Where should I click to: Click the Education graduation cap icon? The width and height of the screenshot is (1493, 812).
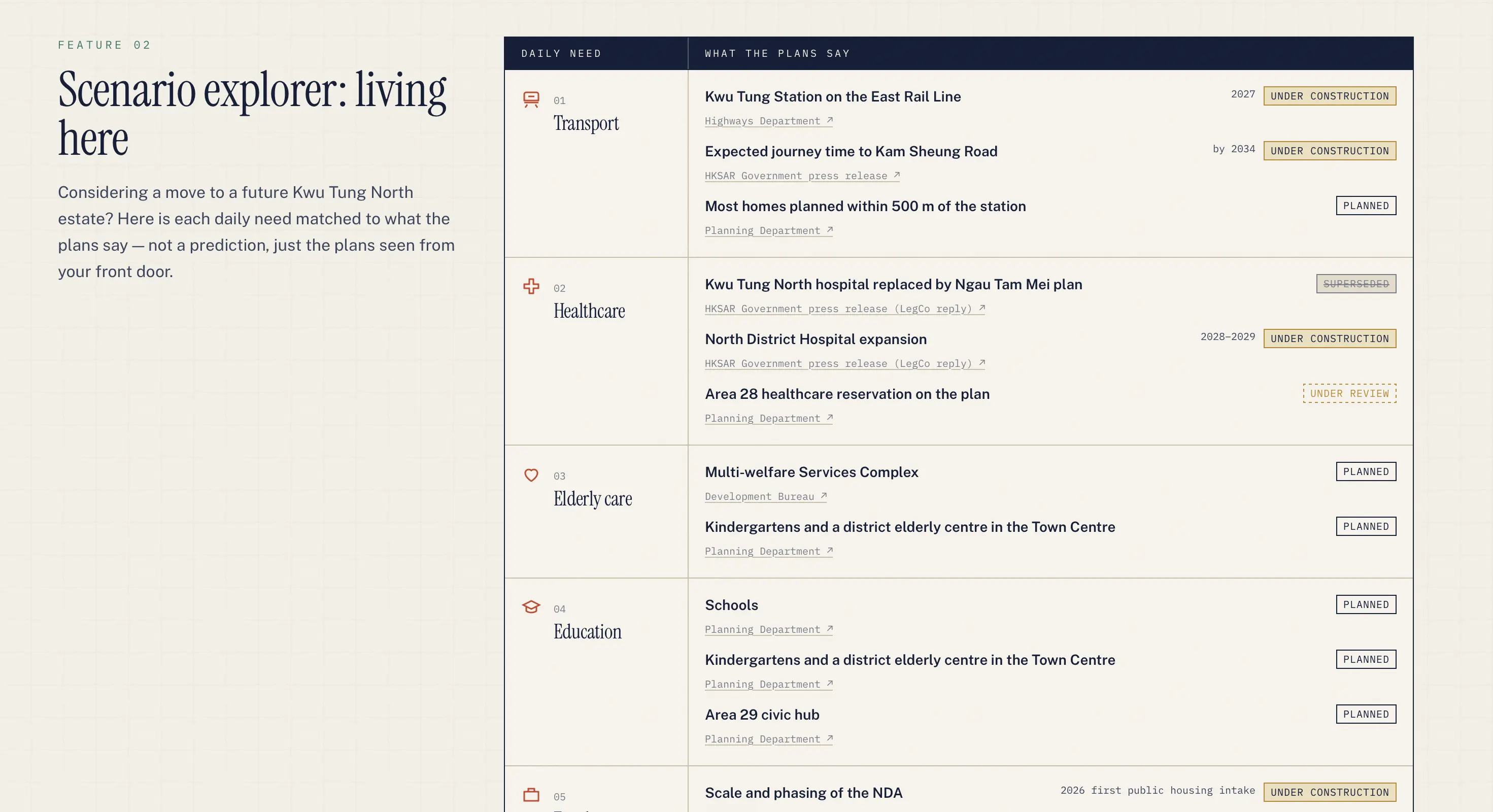click(531, 607)
